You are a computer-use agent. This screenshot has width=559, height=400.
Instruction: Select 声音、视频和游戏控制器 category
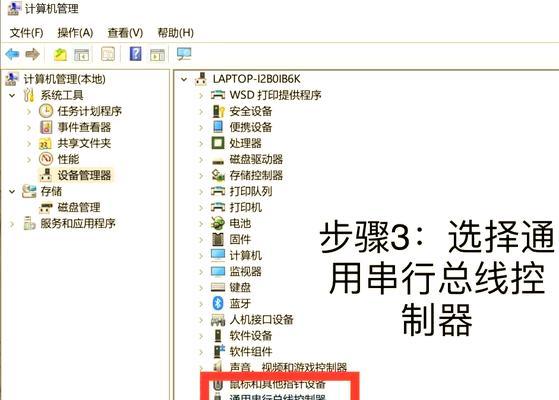coord(288,367)
